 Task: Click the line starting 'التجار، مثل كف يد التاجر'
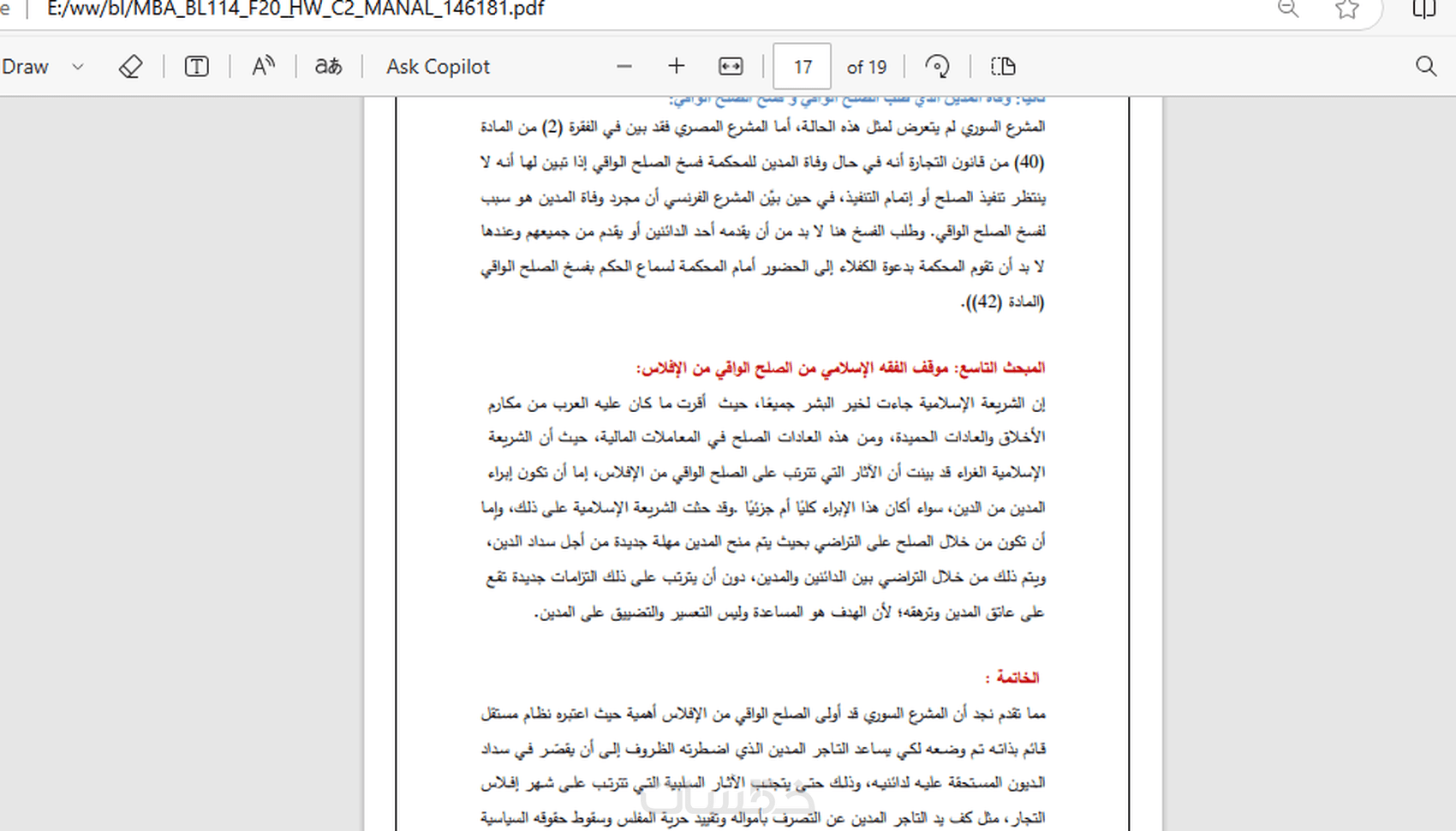tap(762, 818)
